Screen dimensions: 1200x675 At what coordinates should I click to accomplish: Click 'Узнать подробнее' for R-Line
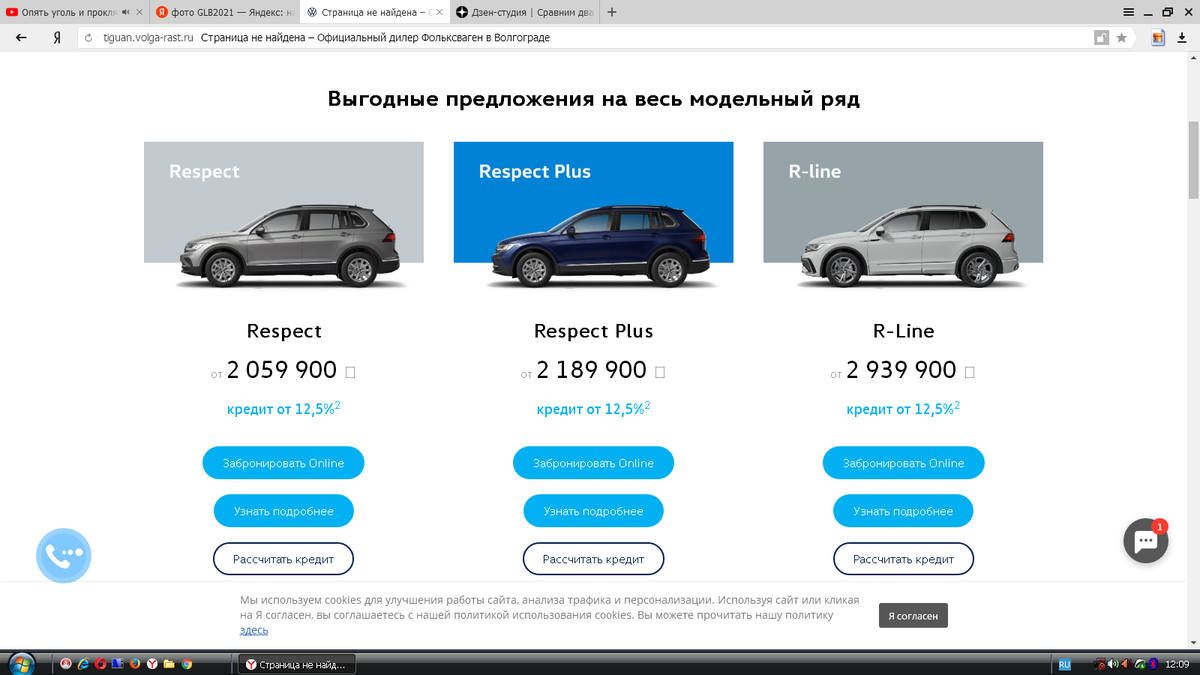(903, 511)
